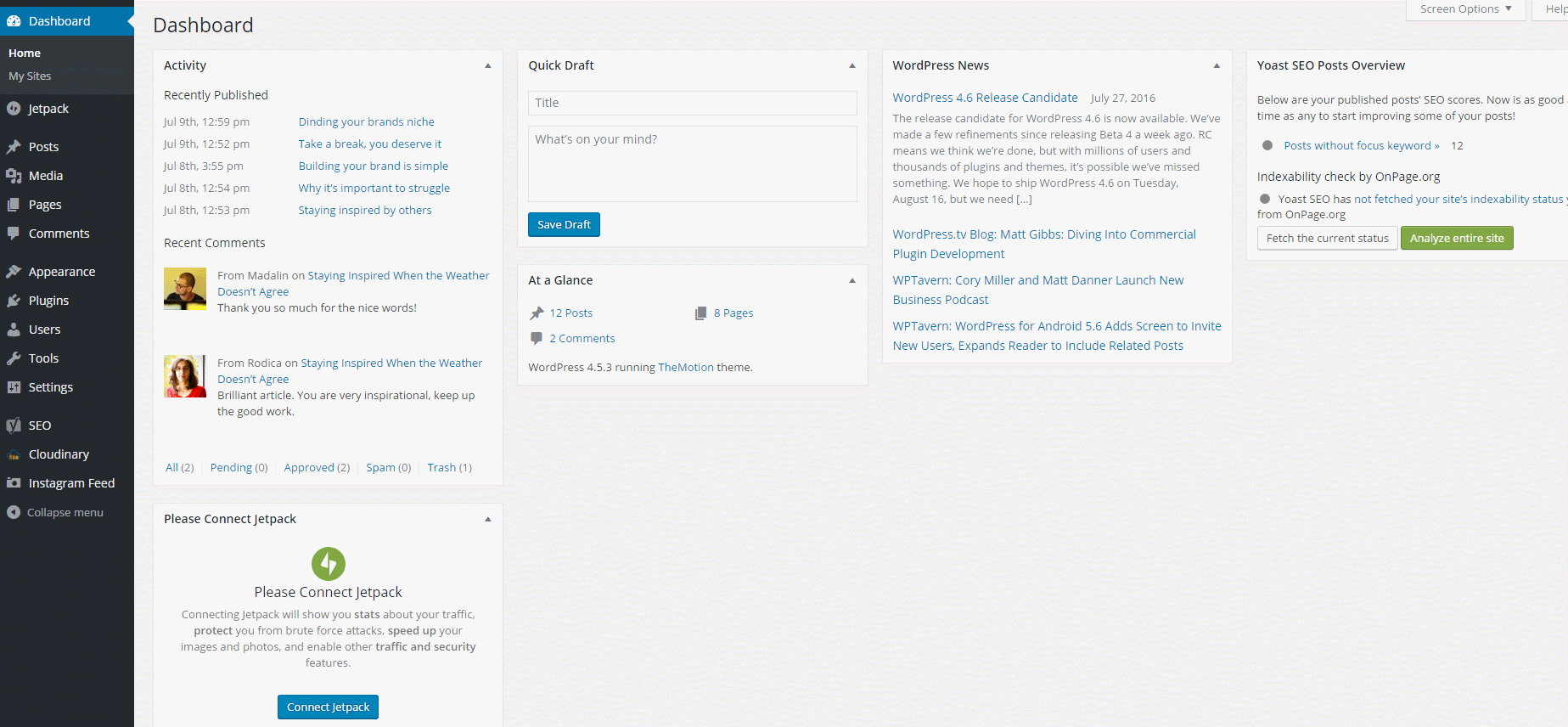
Task: Click the 'What's on your mind?' text area
Action: 692,163
